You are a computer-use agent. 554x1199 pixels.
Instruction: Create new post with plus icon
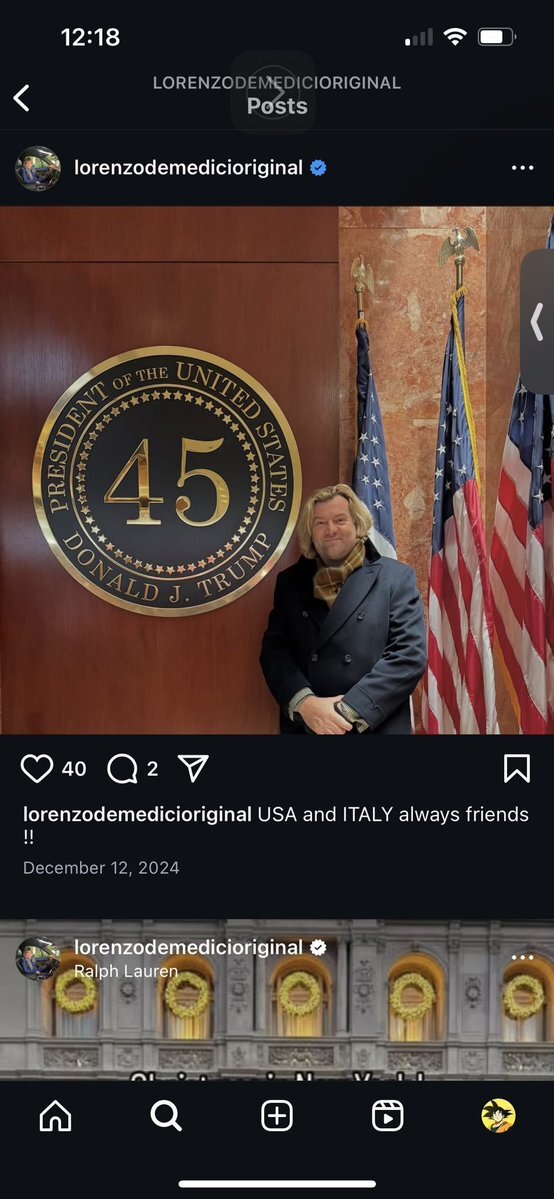pos(277,1116)
